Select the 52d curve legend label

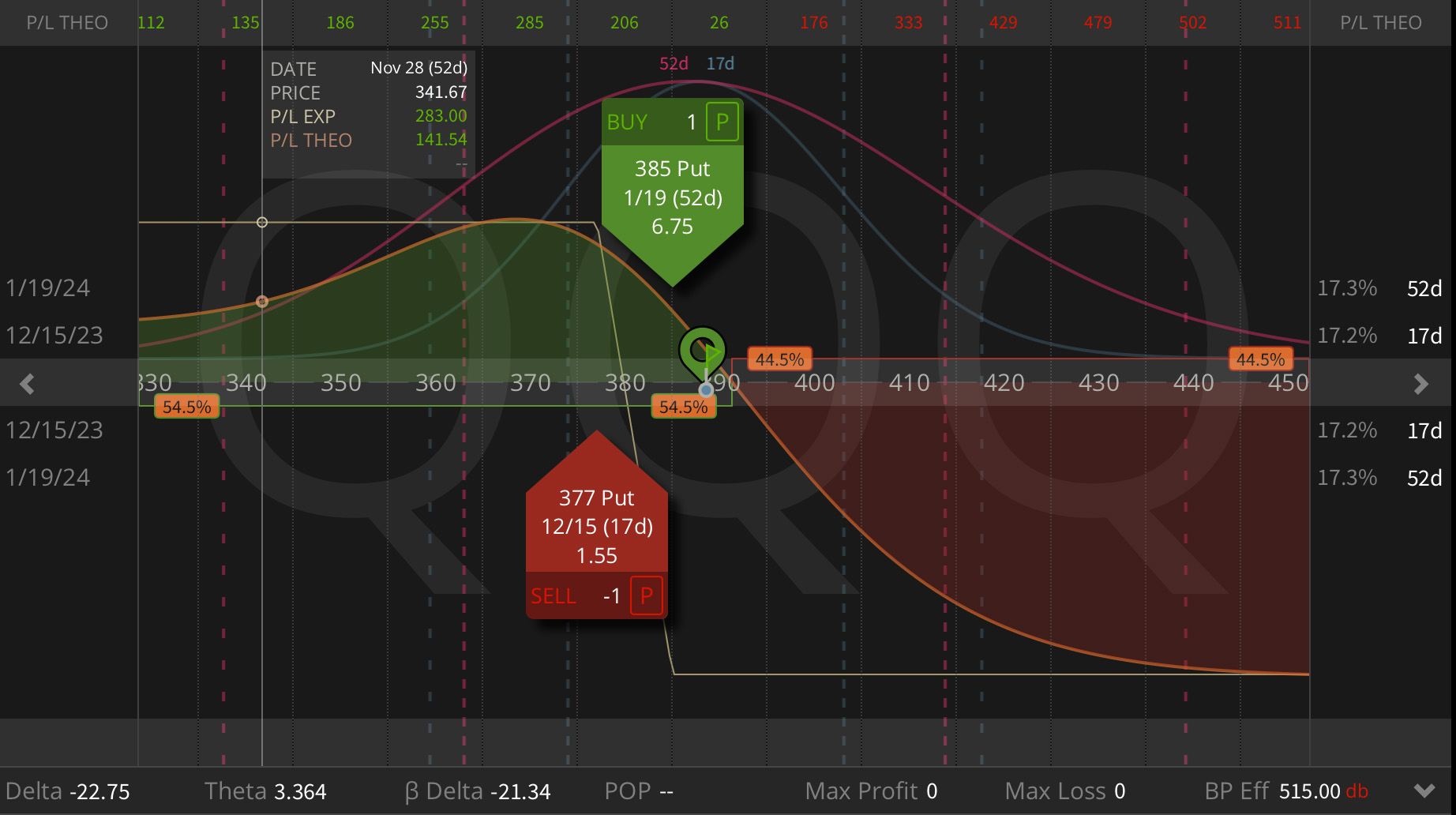tap(673, 64)
